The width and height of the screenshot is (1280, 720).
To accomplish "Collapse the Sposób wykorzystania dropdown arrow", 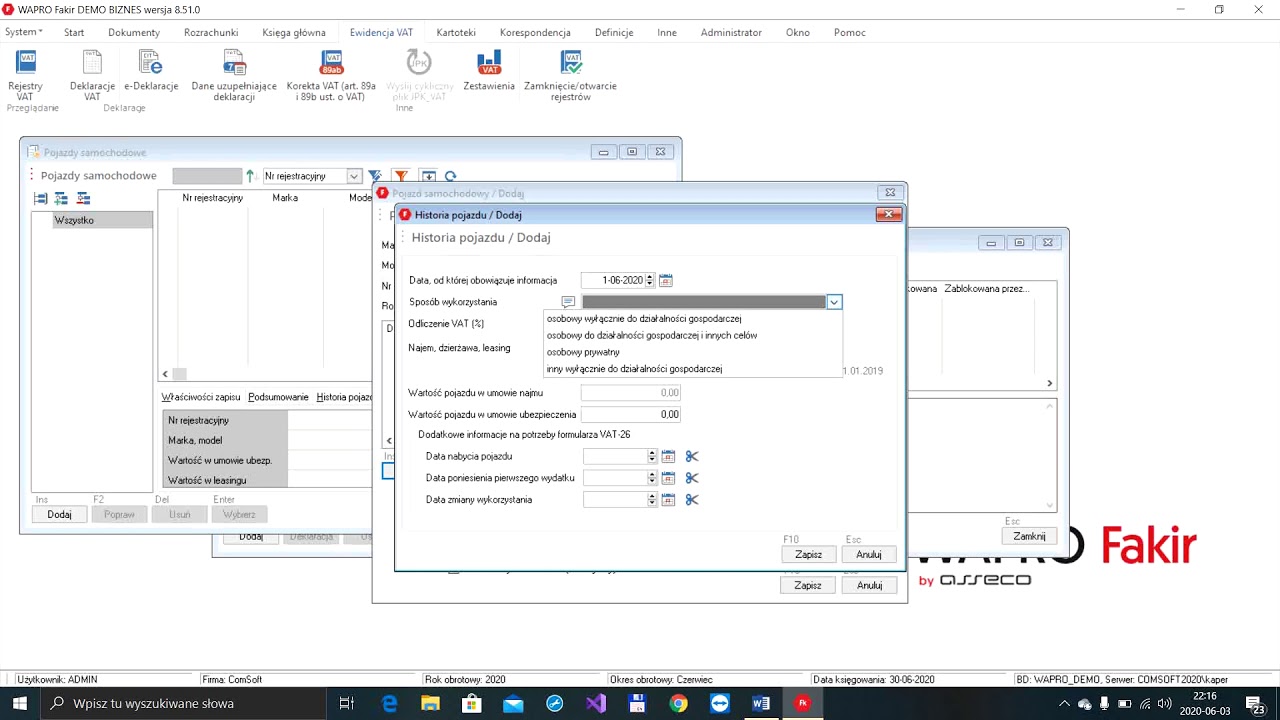I will point(834,302).
